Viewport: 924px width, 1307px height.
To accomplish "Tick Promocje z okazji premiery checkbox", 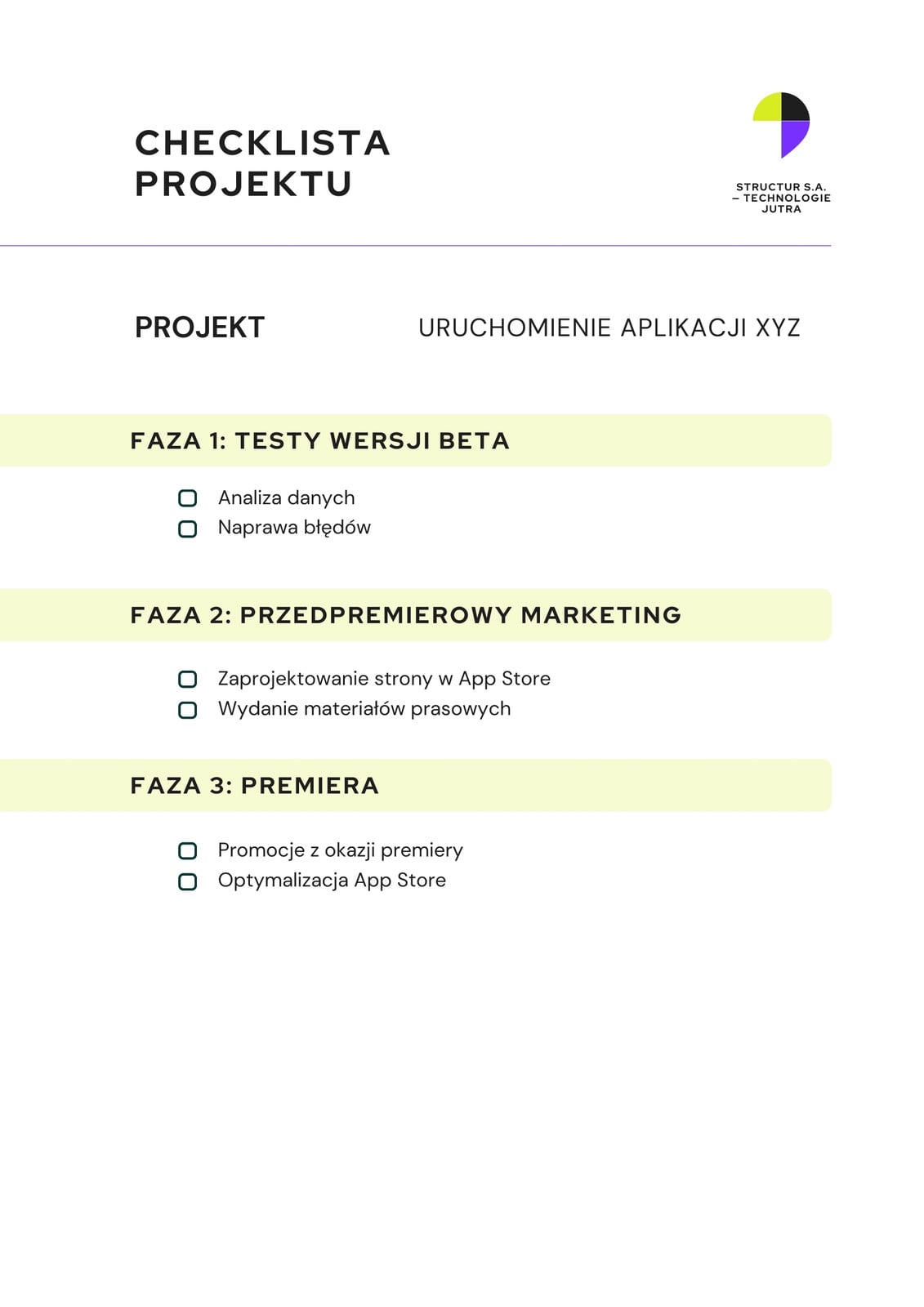I will click(187, 851).
